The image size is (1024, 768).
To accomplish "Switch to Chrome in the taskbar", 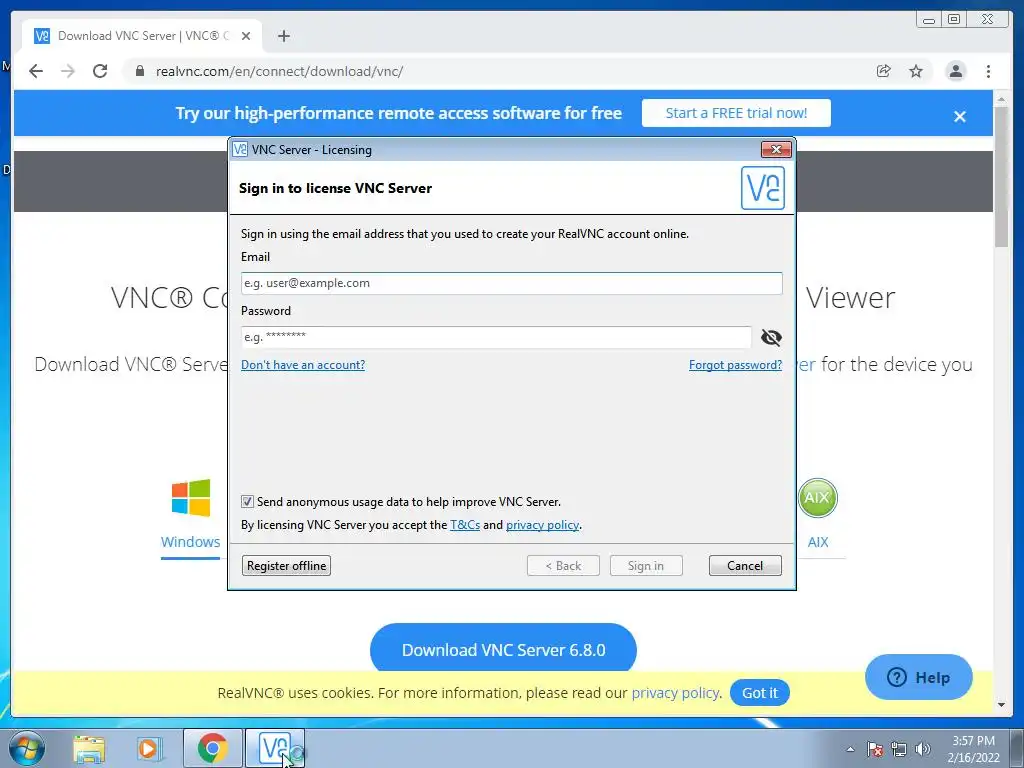I will [212, 748].
